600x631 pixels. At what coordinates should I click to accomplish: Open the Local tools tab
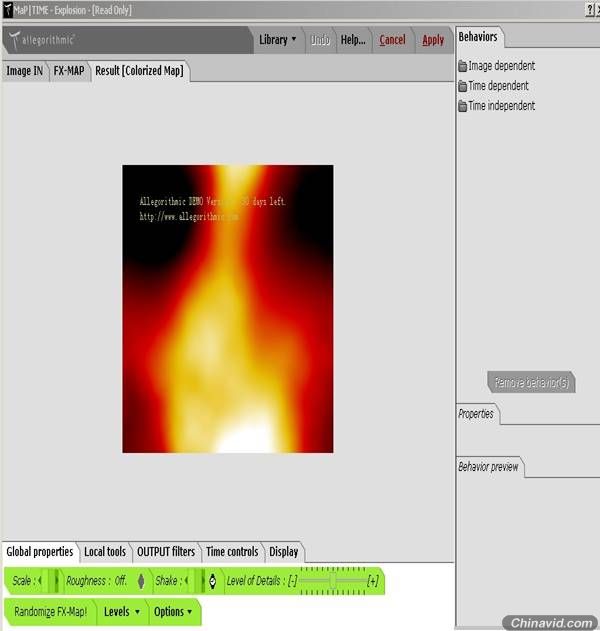click(105, 551)
